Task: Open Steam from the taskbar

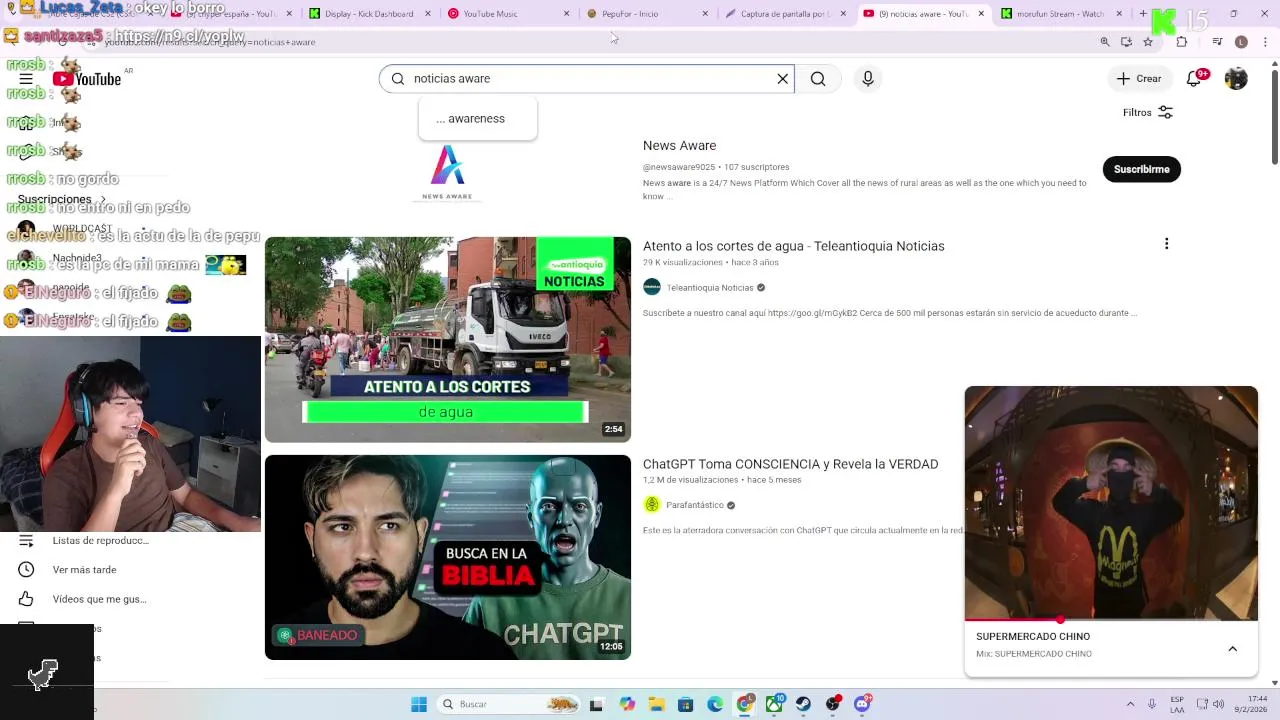Action: pos(803,704)
